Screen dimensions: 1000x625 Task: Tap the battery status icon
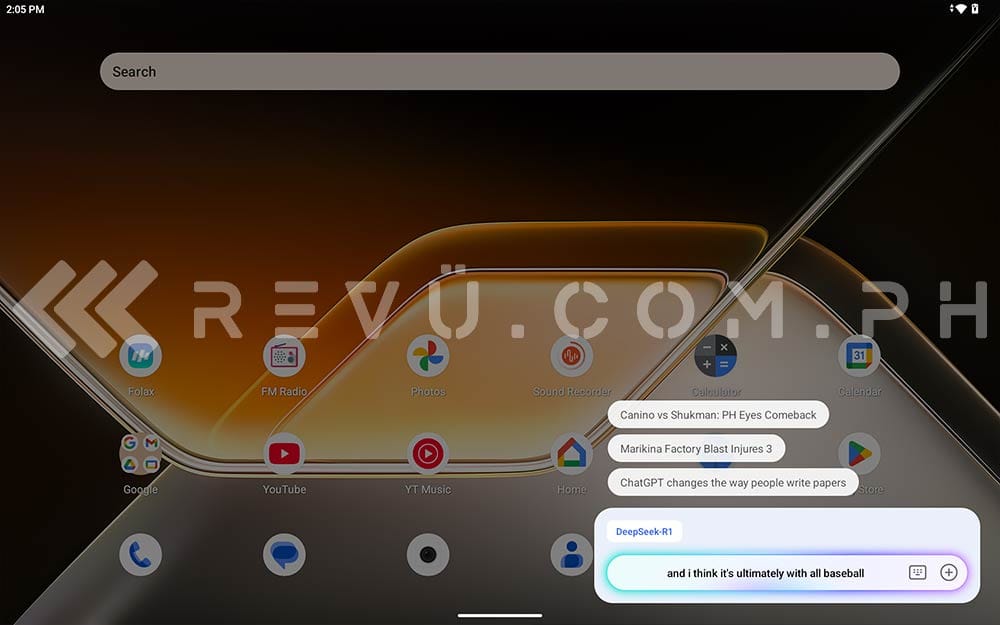tap(974, 9)
